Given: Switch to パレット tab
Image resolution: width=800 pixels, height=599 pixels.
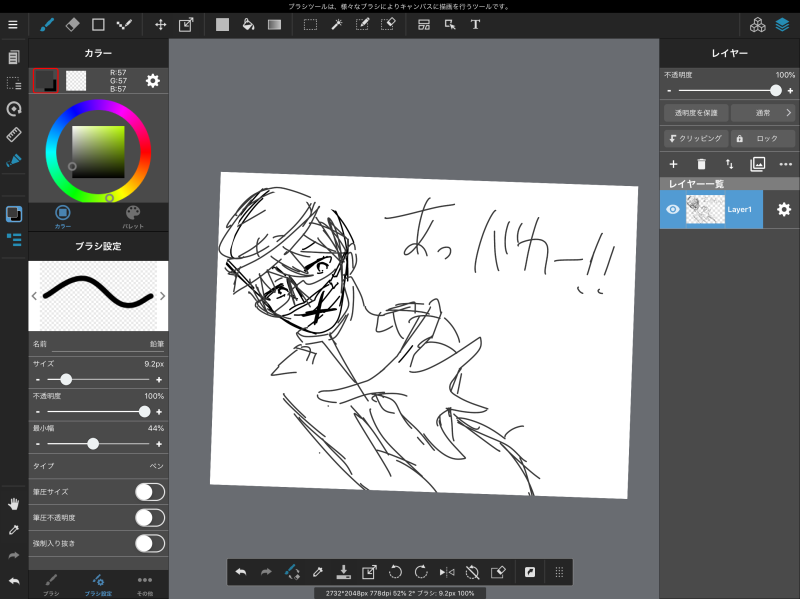Looking at the screenshot, I should [133, 217].
